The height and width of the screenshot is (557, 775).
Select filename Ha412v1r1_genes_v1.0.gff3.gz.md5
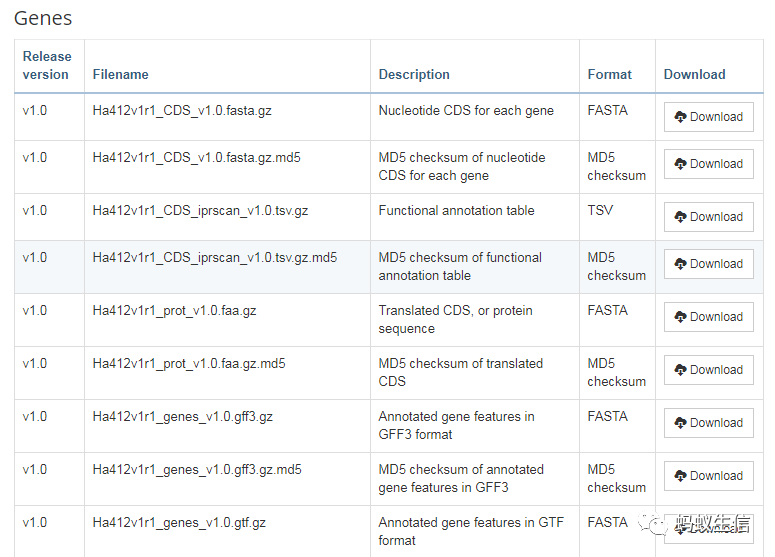coord(197,470)
